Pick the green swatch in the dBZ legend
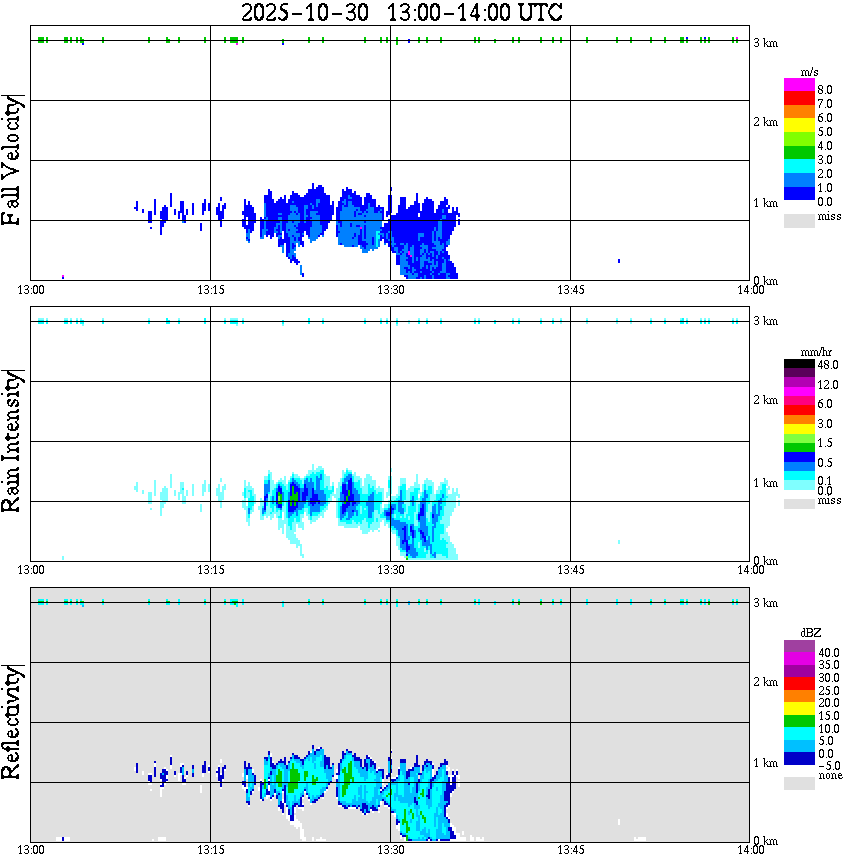Viewport: 850px width, 868px height. click(799, 721)
